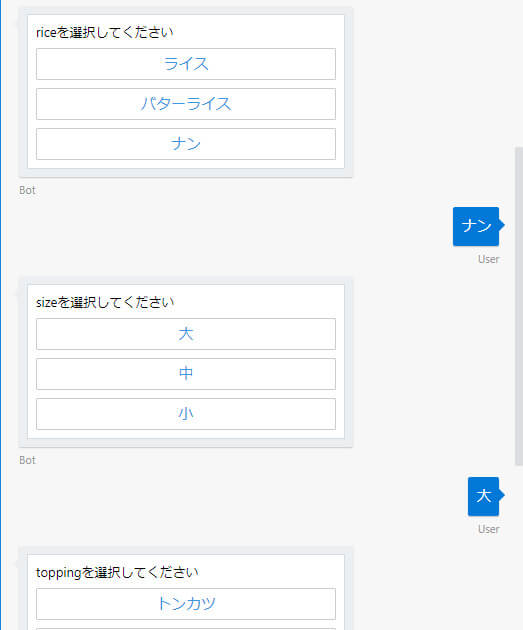
Task: Click the Bot label under rice card
Action: 27,190
